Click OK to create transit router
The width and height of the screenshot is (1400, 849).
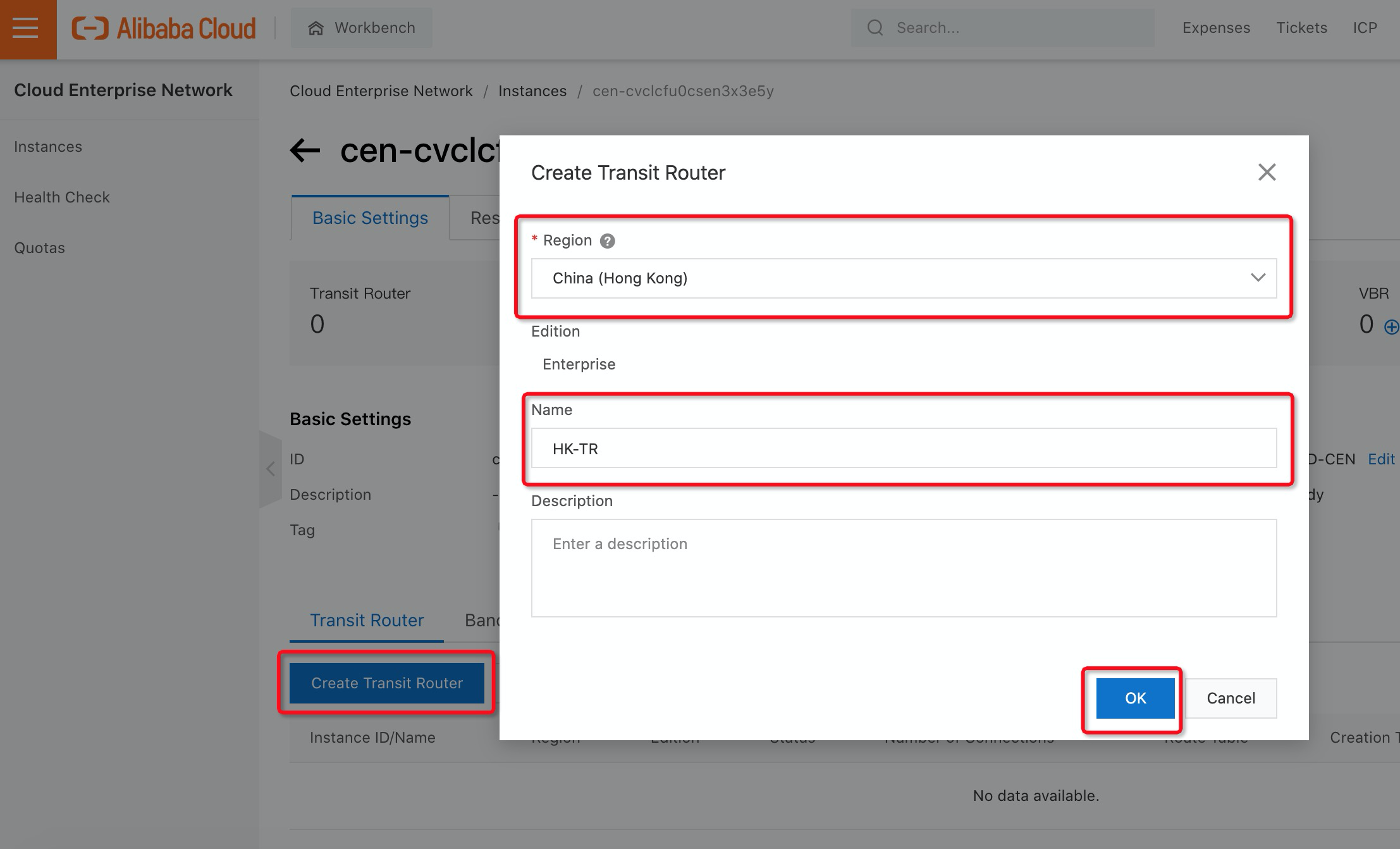pos(1135,698)
